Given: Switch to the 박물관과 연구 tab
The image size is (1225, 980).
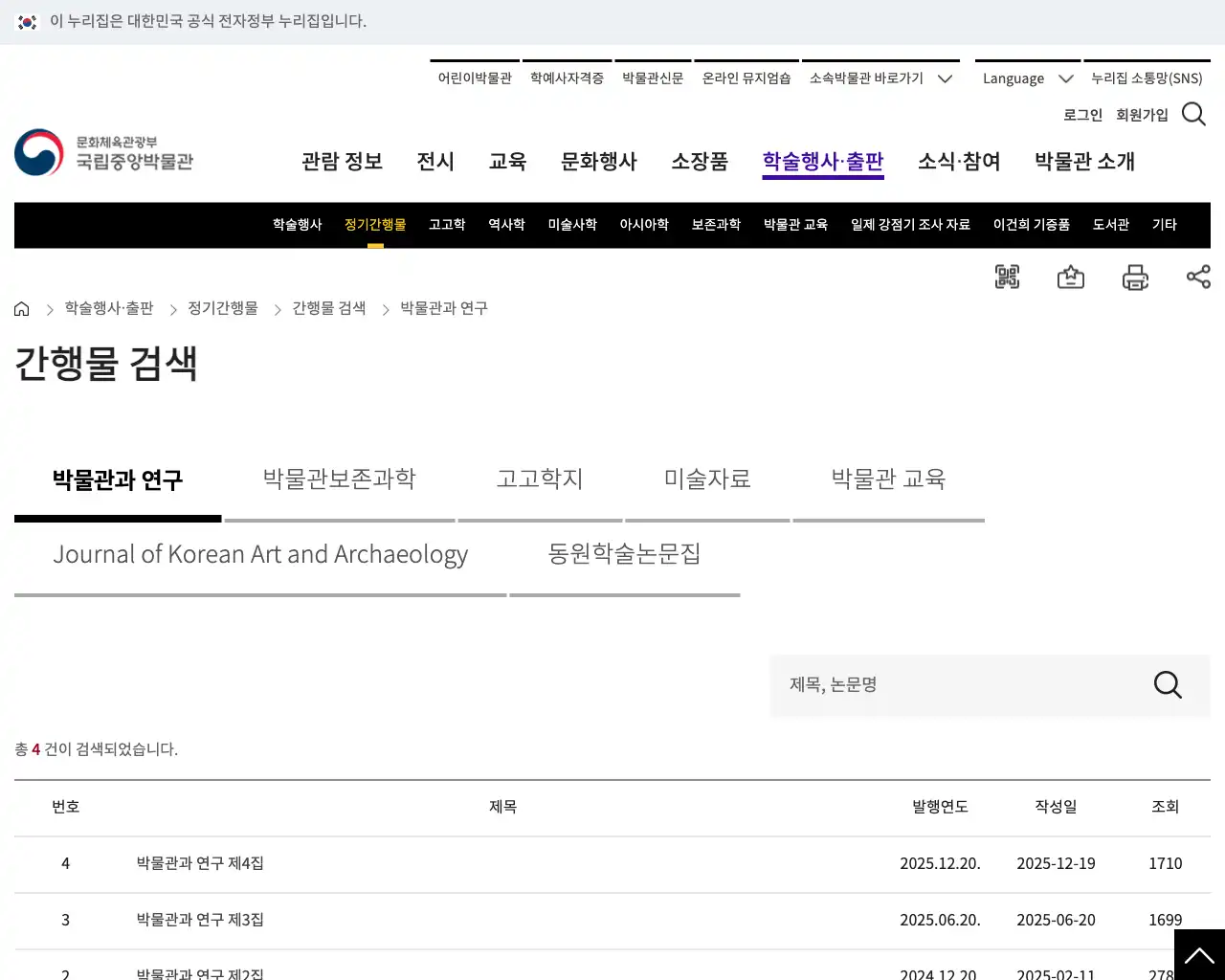Looking at the screenshot, I should tap(118, 480).
